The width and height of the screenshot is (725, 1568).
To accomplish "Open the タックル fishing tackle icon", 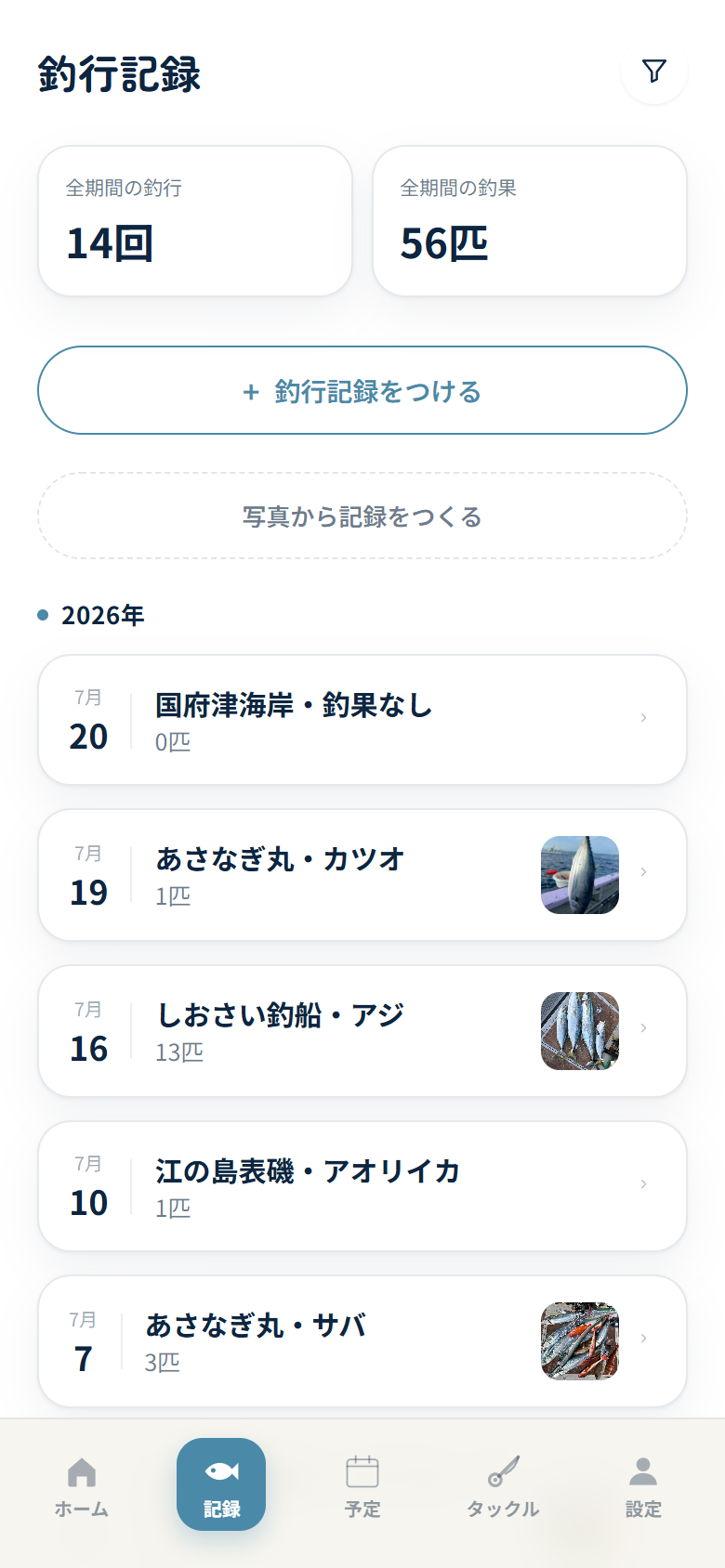I will [503, 1471].
